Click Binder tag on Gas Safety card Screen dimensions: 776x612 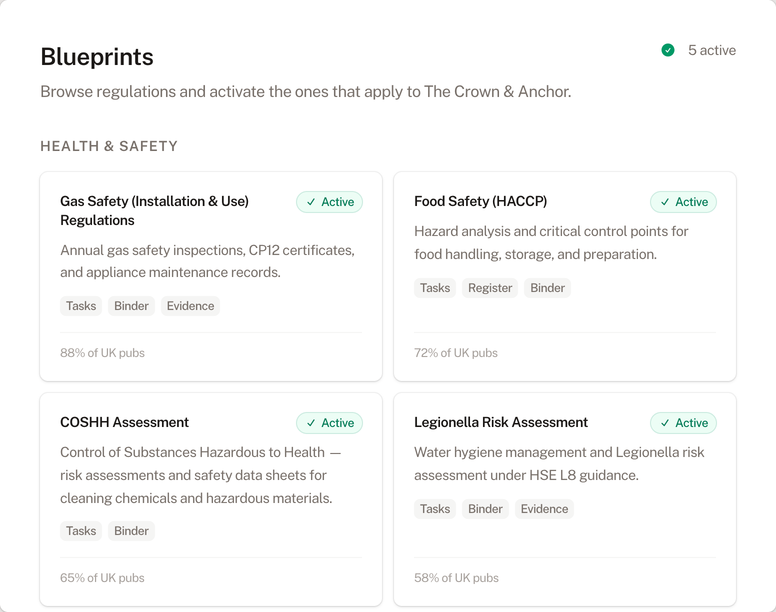pos(131,306)
